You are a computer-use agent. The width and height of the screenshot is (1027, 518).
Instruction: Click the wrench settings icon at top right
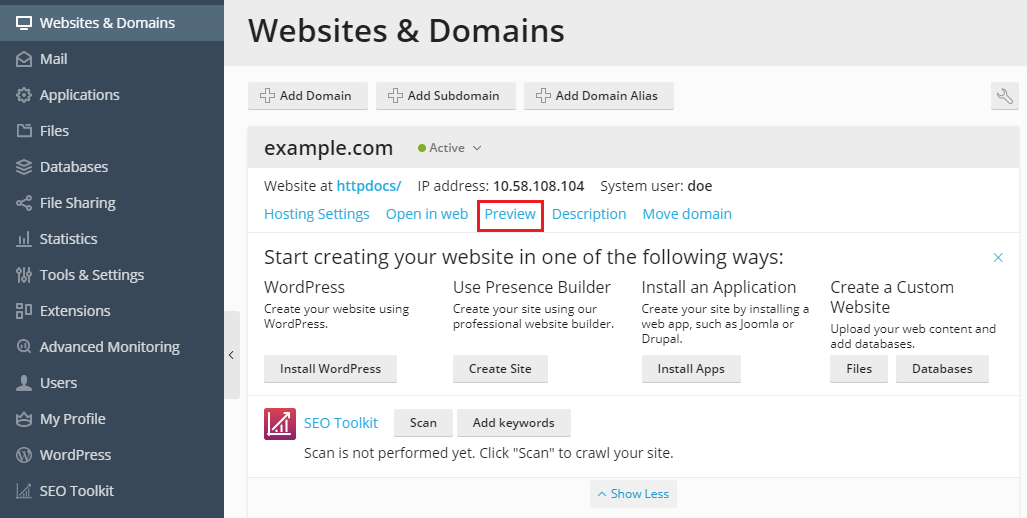1005,96
